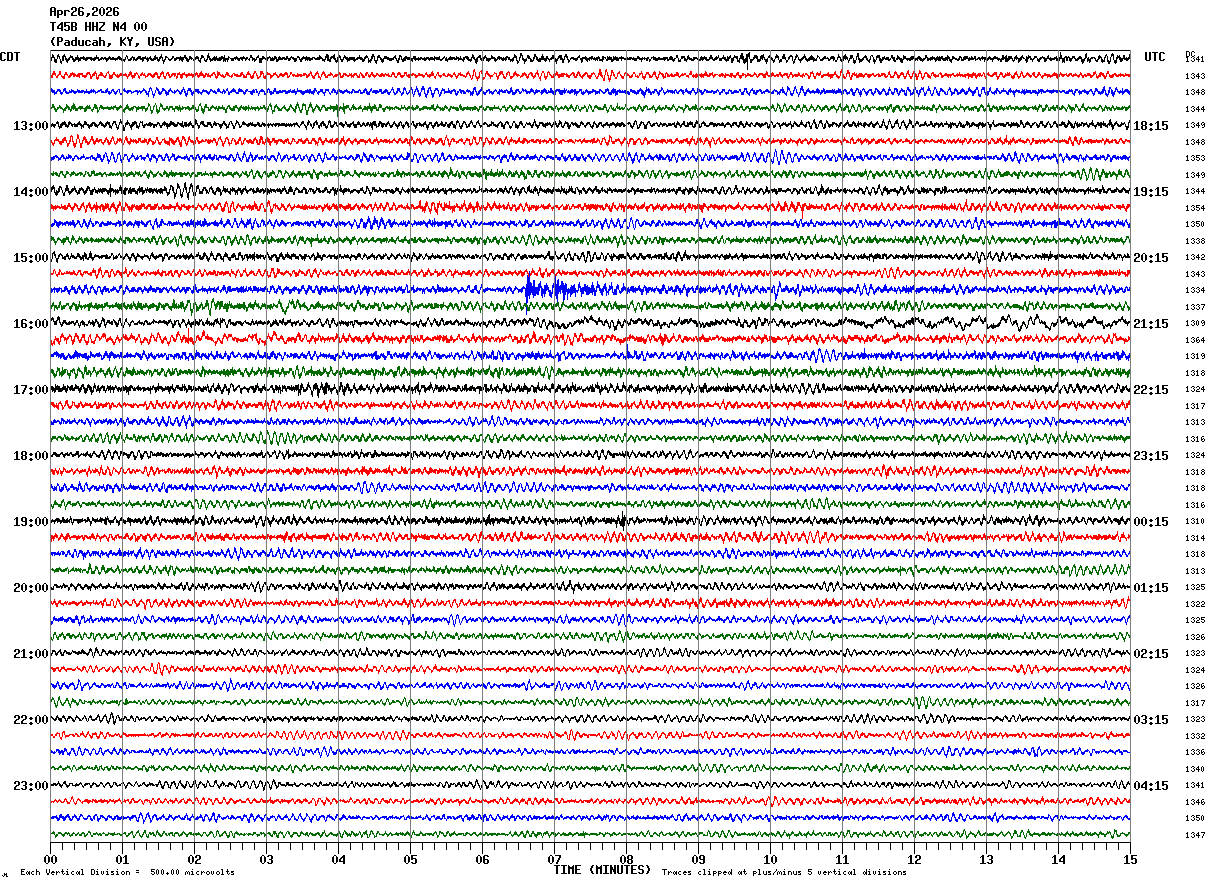The width and height of the screenshot is (1210, 886).
Task: Click the 03:15 UTC time label
Action: coord(1151,720)
